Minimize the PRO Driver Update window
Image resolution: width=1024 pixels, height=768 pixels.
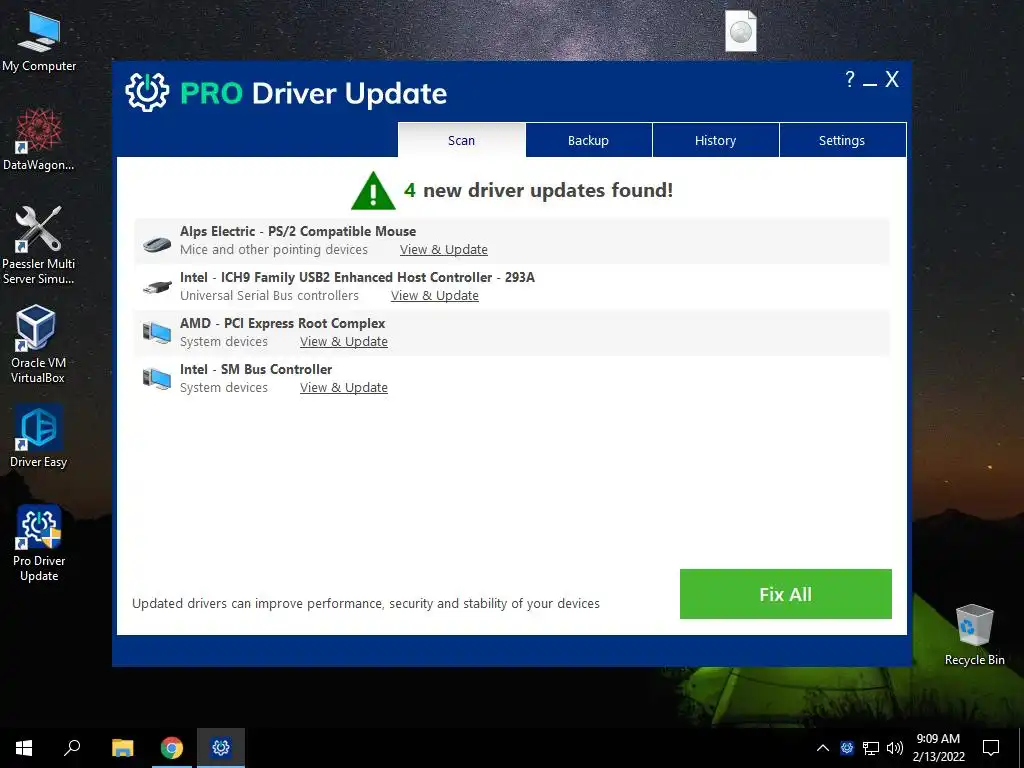click(x=869, y=84)
